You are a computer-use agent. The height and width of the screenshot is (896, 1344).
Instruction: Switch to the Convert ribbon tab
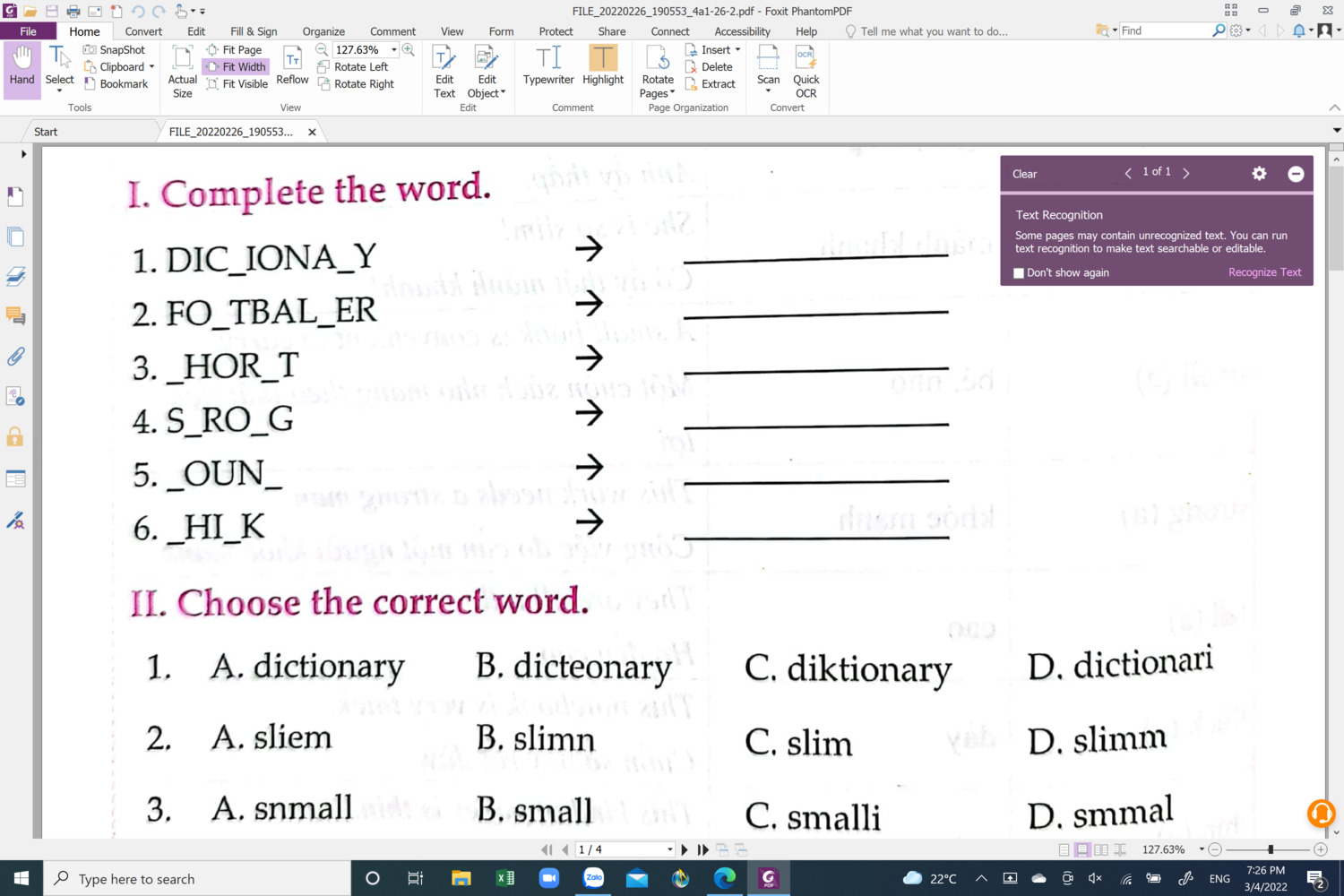coord(143,31)
